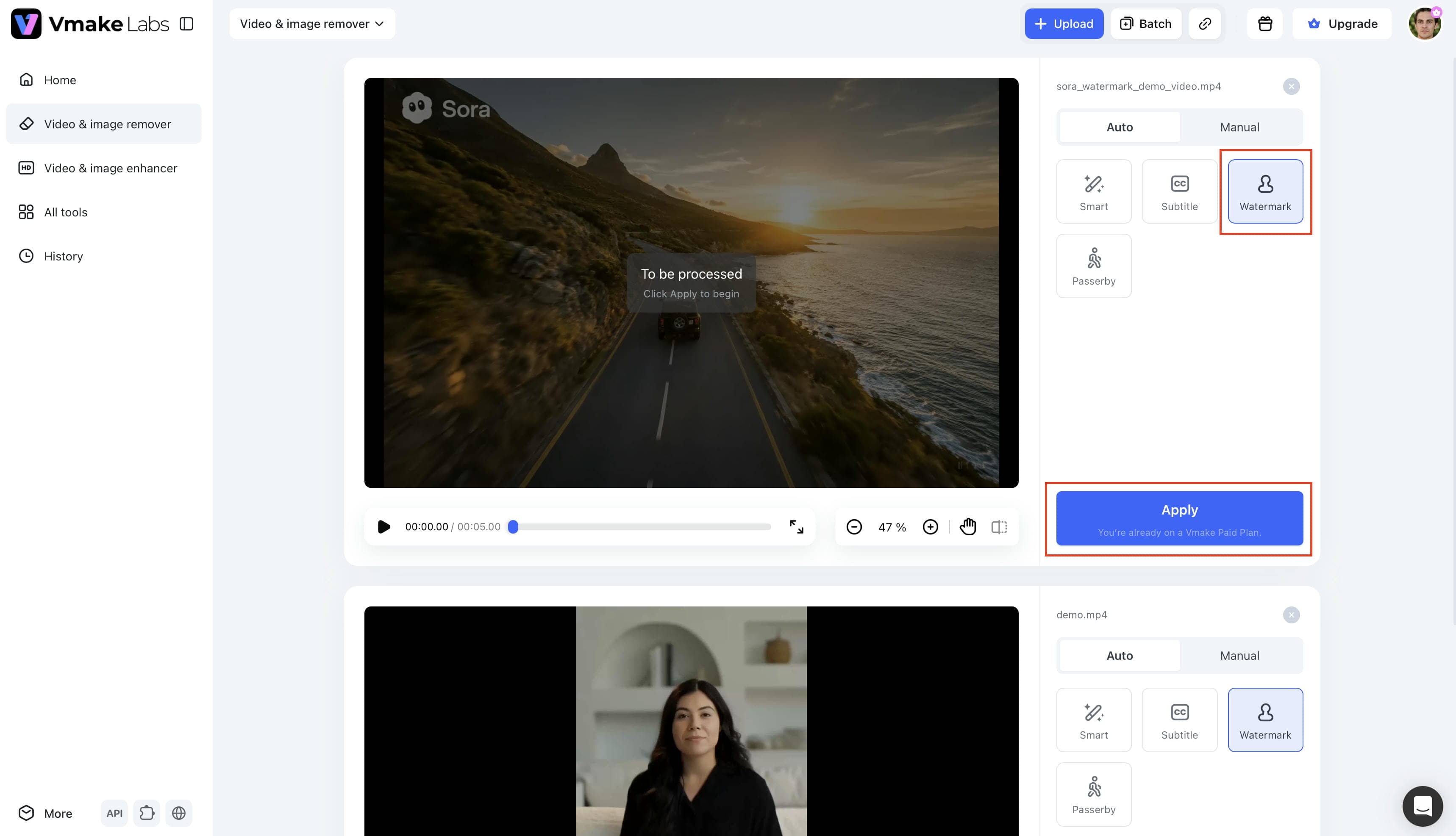
Task: Select Smart mode for demo.mp4
Action: (1094, 720)
